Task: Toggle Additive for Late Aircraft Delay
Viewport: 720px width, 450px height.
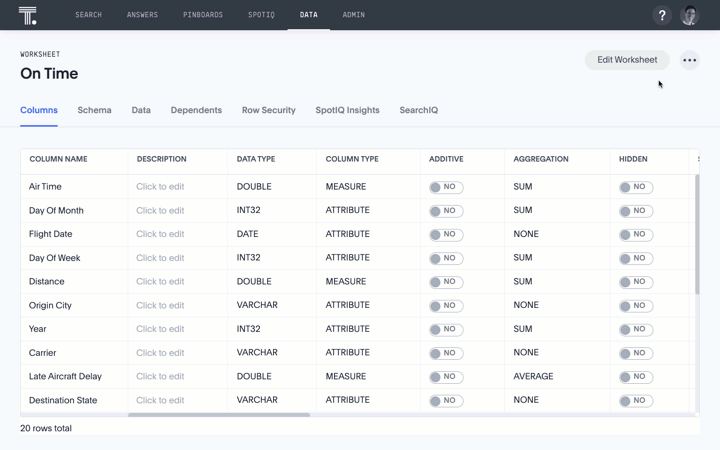Action: pyautogui.click(x=446, y=377)
